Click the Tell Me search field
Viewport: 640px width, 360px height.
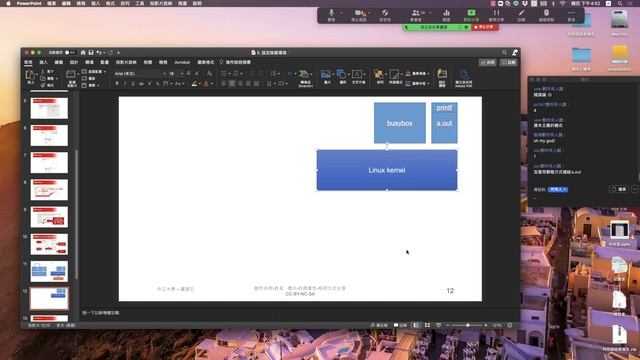(236, 62)
